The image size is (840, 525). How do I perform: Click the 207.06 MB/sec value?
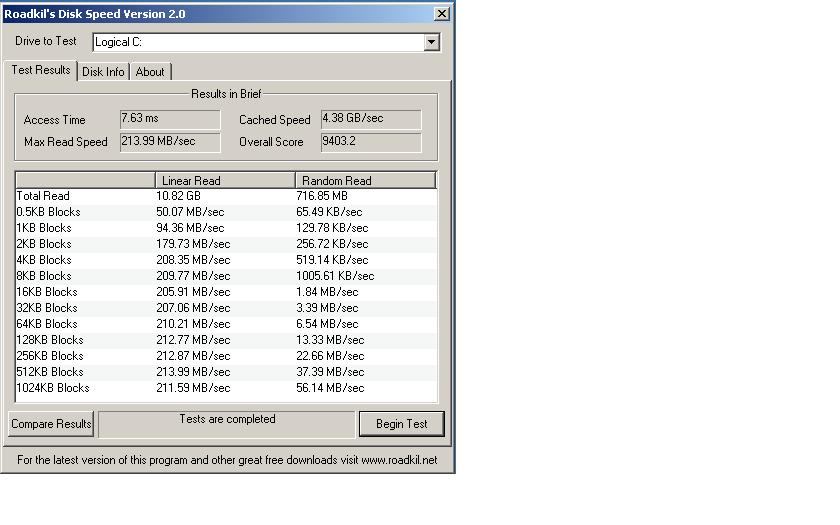[193, 309]
